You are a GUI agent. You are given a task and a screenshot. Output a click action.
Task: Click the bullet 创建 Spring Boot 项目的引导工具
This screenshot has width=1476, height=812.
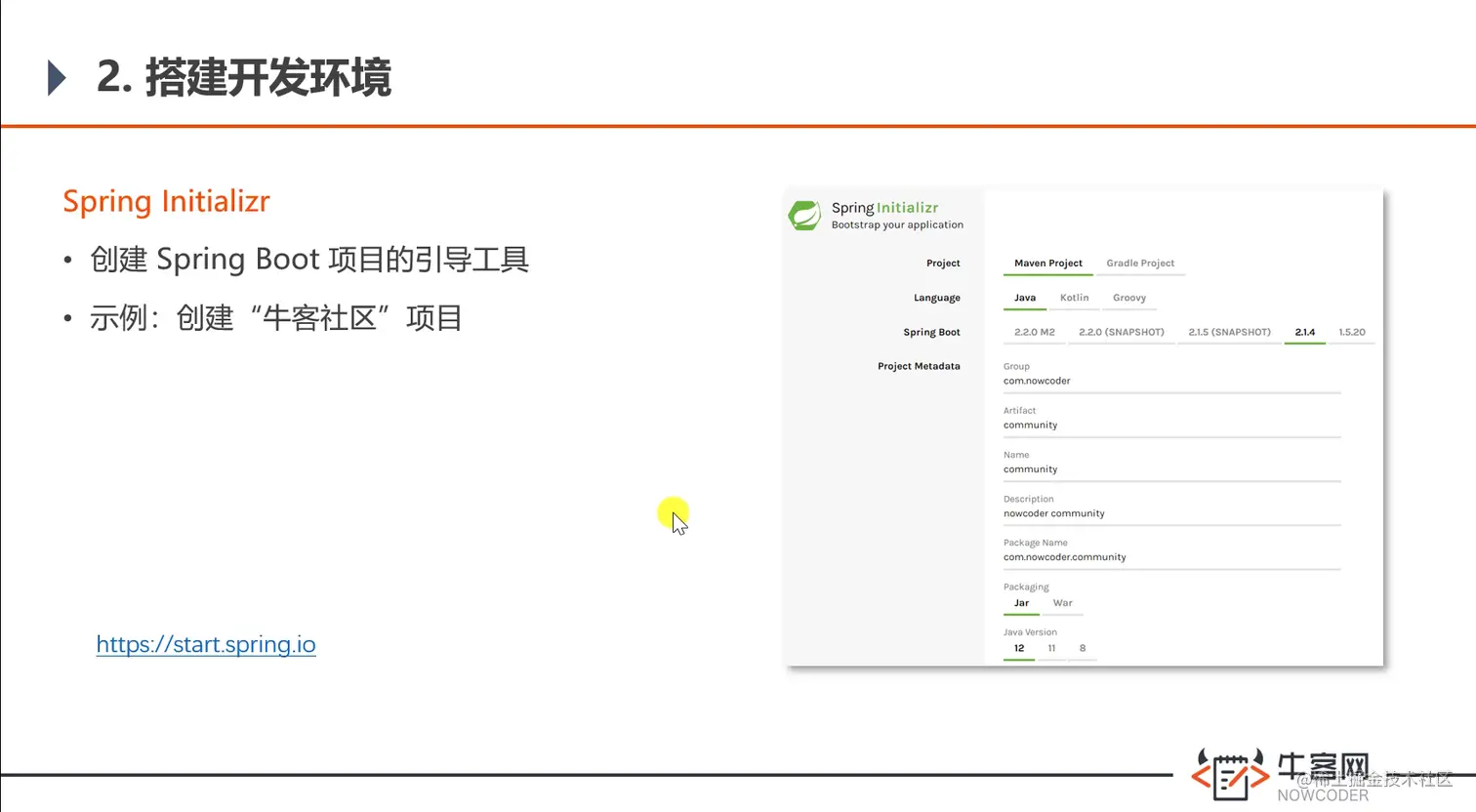click(309, 260)
